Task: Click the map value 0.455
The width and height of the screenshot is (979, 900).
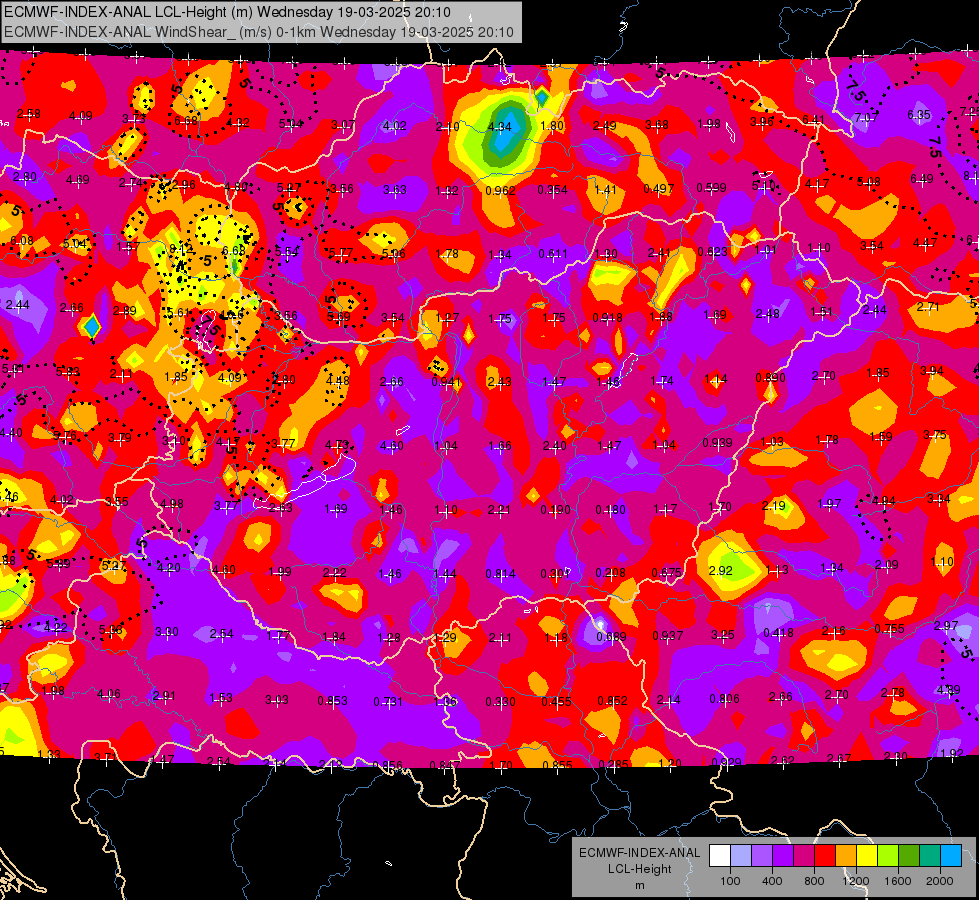Action: tap(556, 701)
